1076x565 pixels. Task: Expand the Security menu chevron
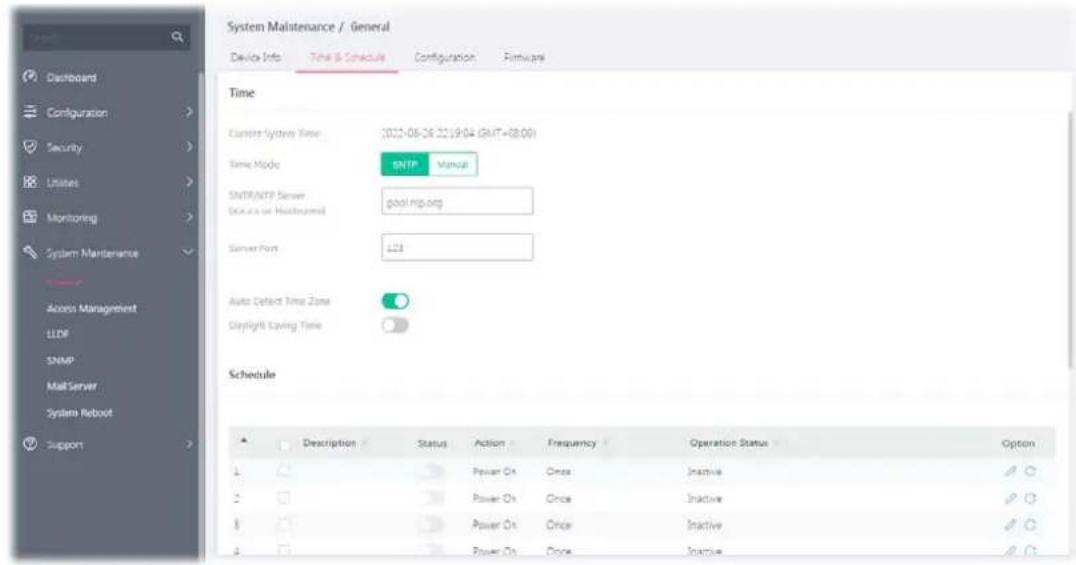[x=189, y=147]
